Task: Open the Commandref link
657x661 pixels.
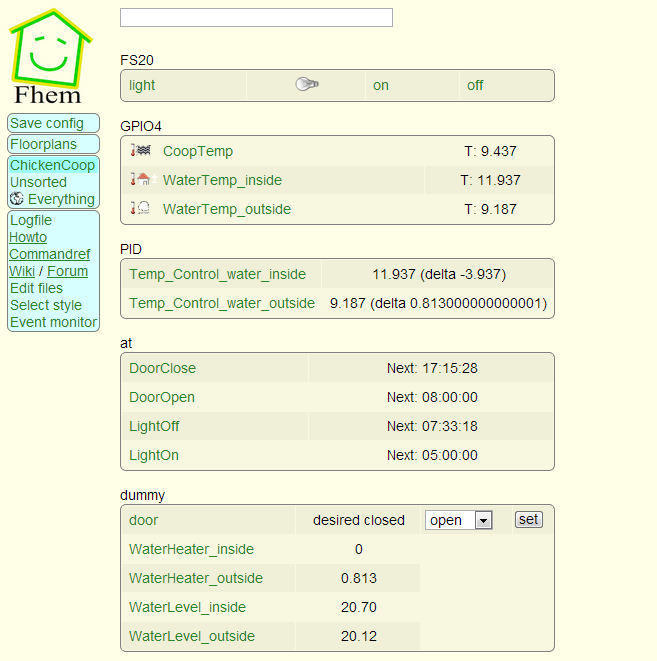Action: pyautogui.click(x=49, y=254)
